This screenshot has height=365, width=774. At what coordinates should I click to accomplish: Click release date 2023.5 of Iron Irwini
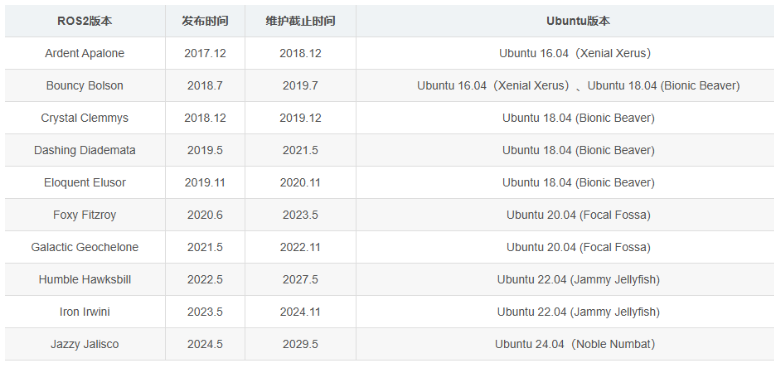click(205, 312)
